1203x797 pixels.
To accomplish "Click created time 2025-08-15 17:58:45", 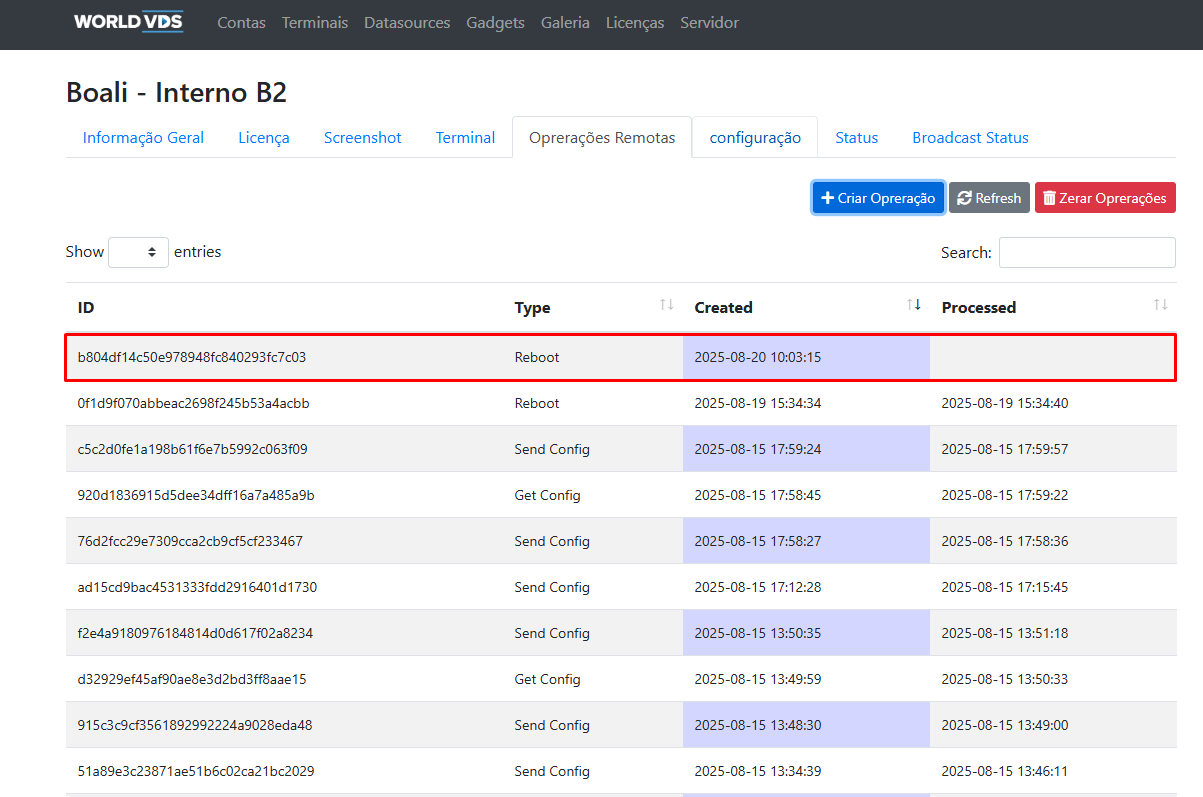I will click(758, 495).
